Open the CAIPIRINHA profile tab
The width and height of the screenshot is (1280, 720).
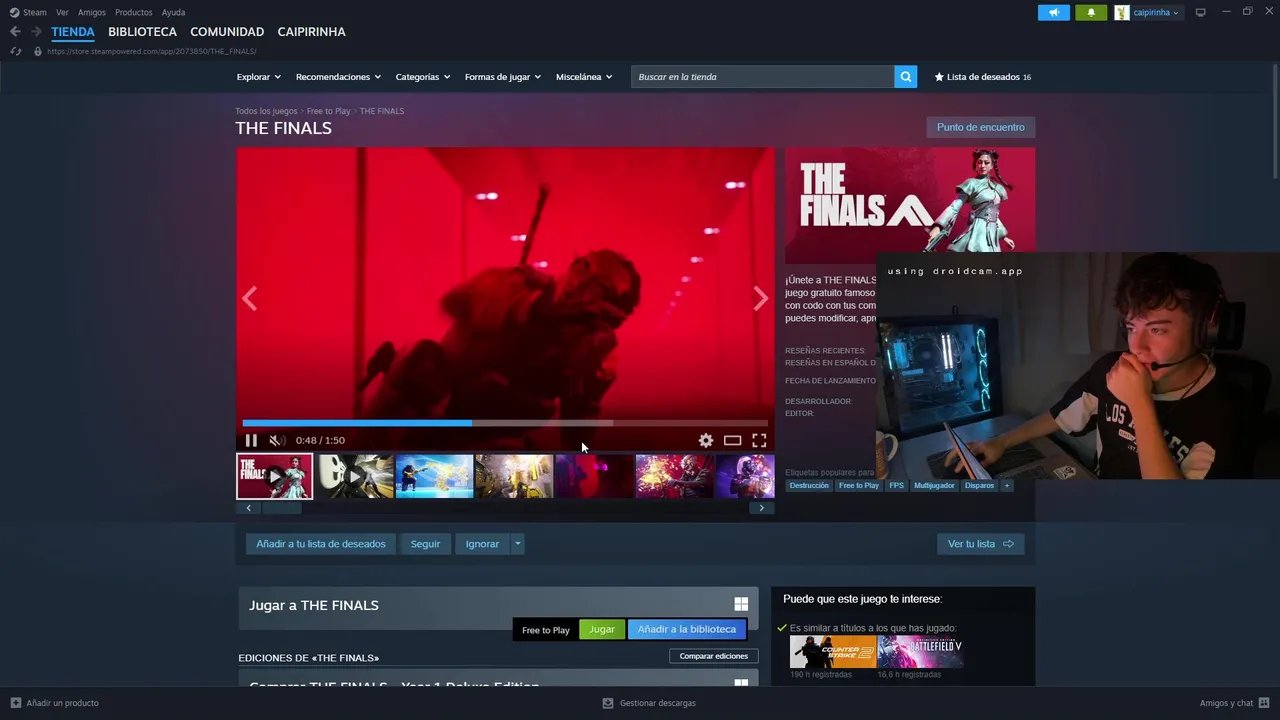click(x=311, y=32)
